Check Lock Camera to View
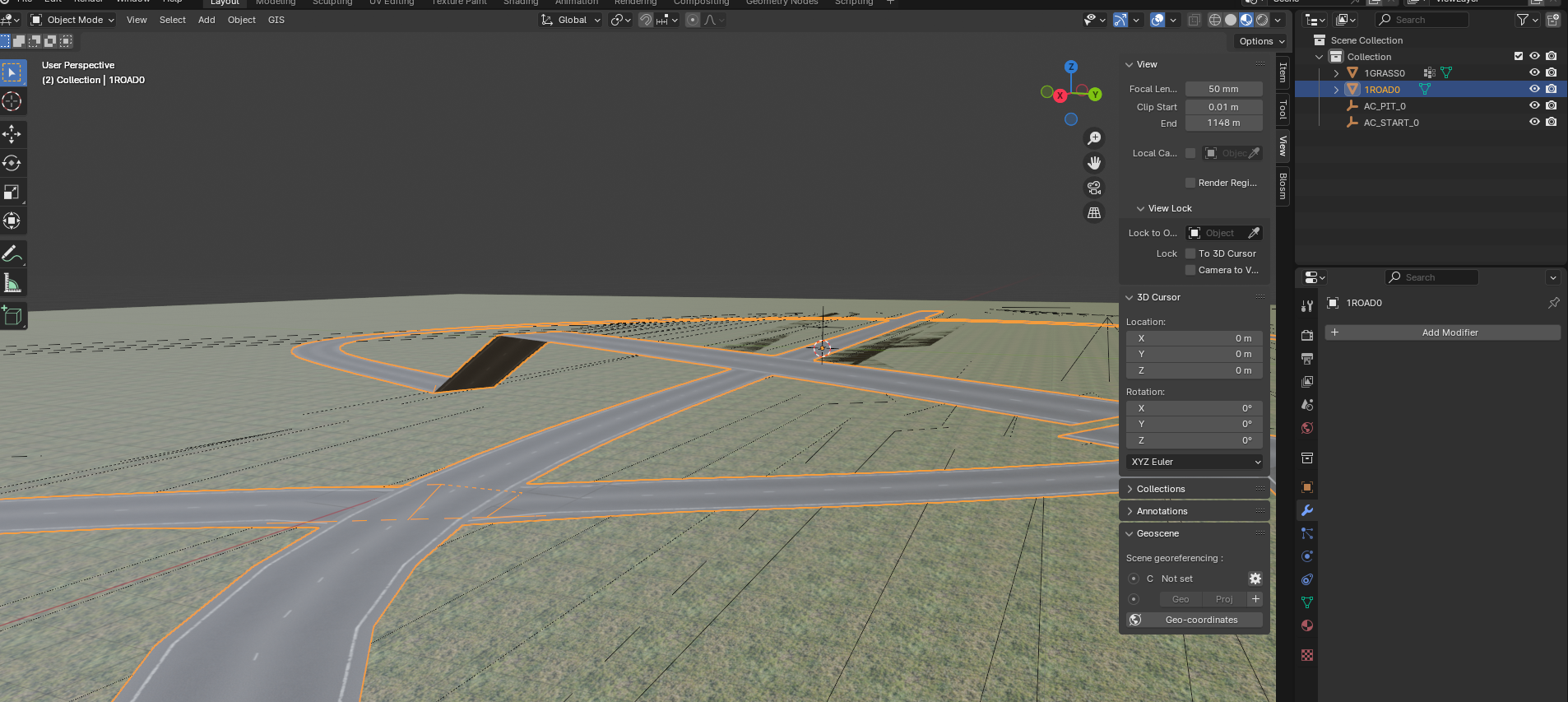 [x=1190, y=270]
